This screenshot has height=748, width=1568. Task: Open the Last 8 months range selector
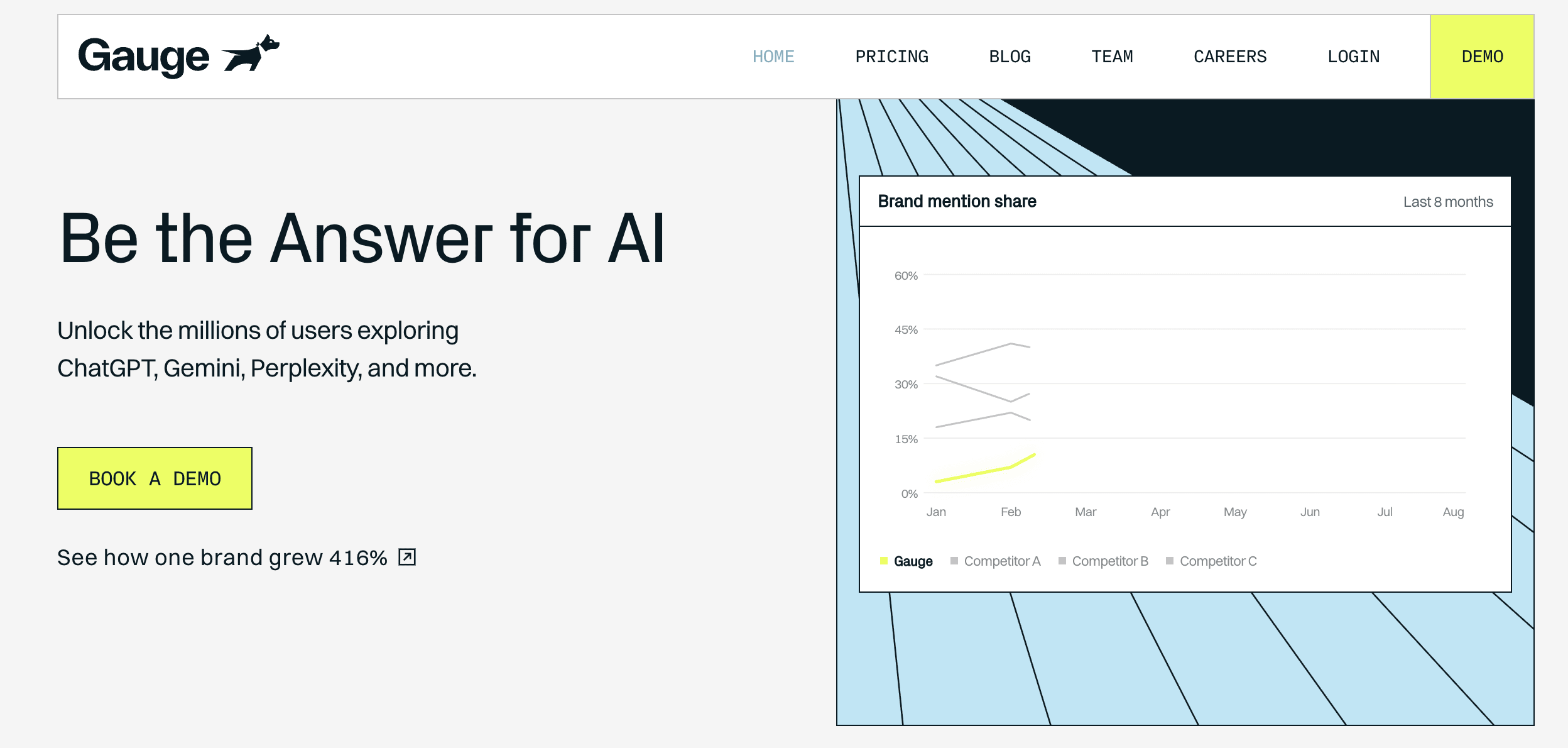coord(1448,201)
